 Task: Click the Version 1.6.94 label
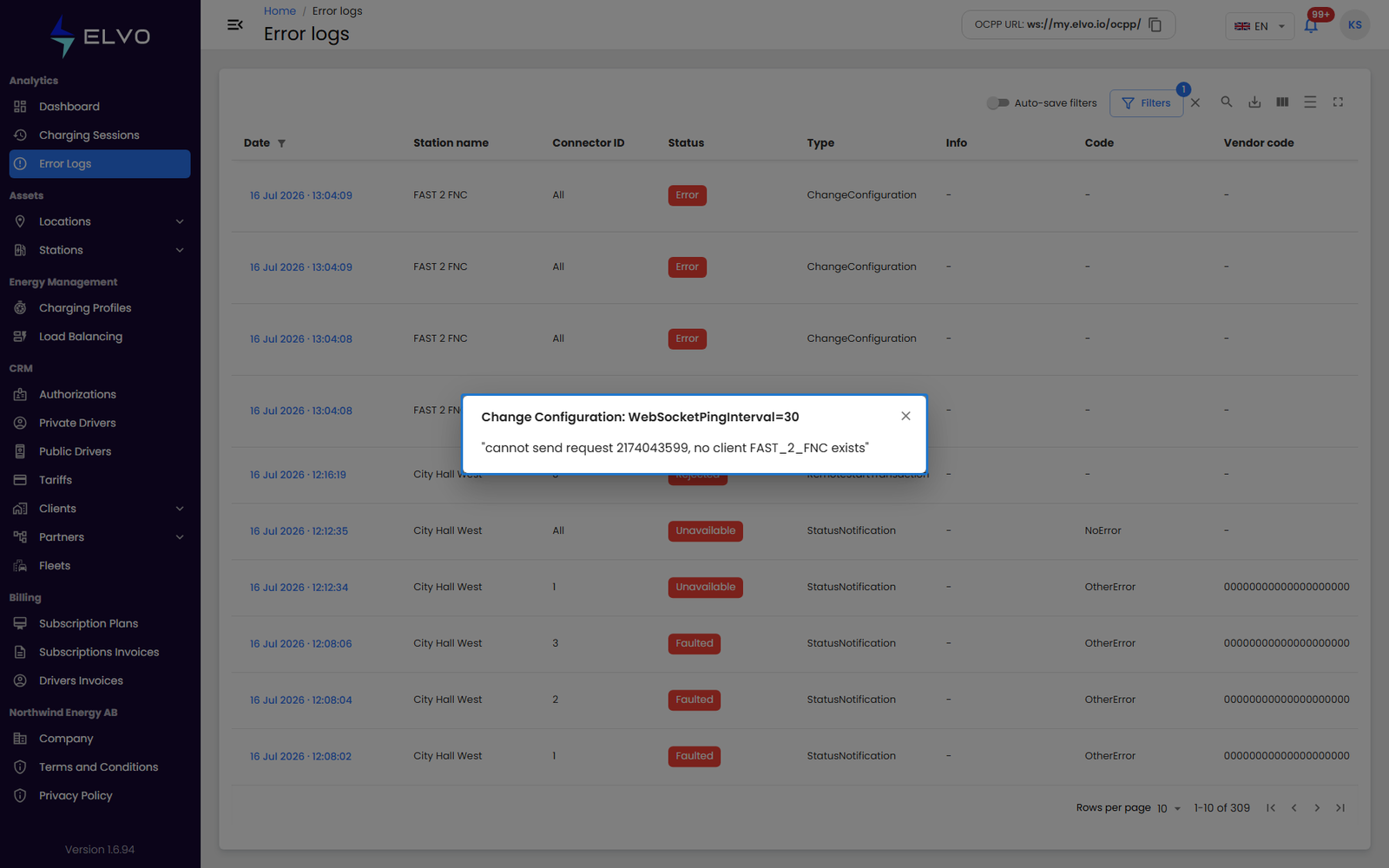click(100, 850)
